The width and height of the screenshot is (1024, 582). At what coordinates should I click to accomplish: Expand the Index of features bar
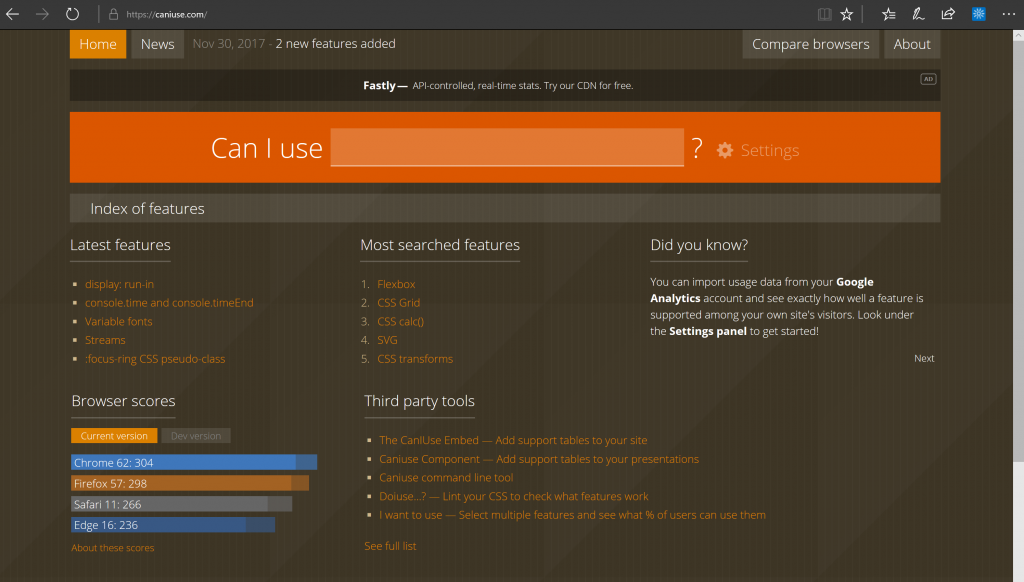(x=505, y=208)
